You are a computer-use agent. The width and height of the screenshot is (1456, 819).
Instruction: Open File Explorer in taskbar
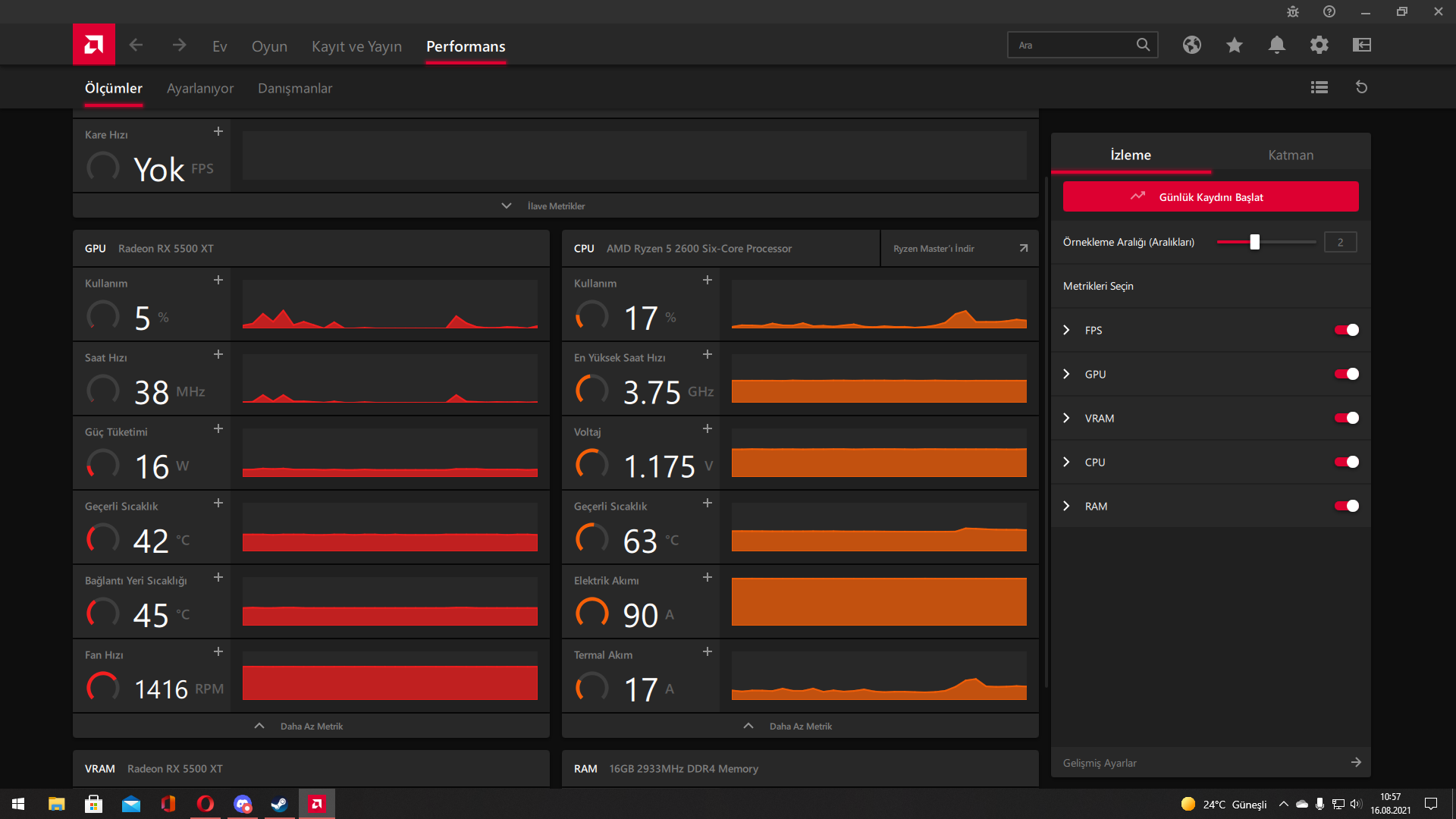[56, 804]
